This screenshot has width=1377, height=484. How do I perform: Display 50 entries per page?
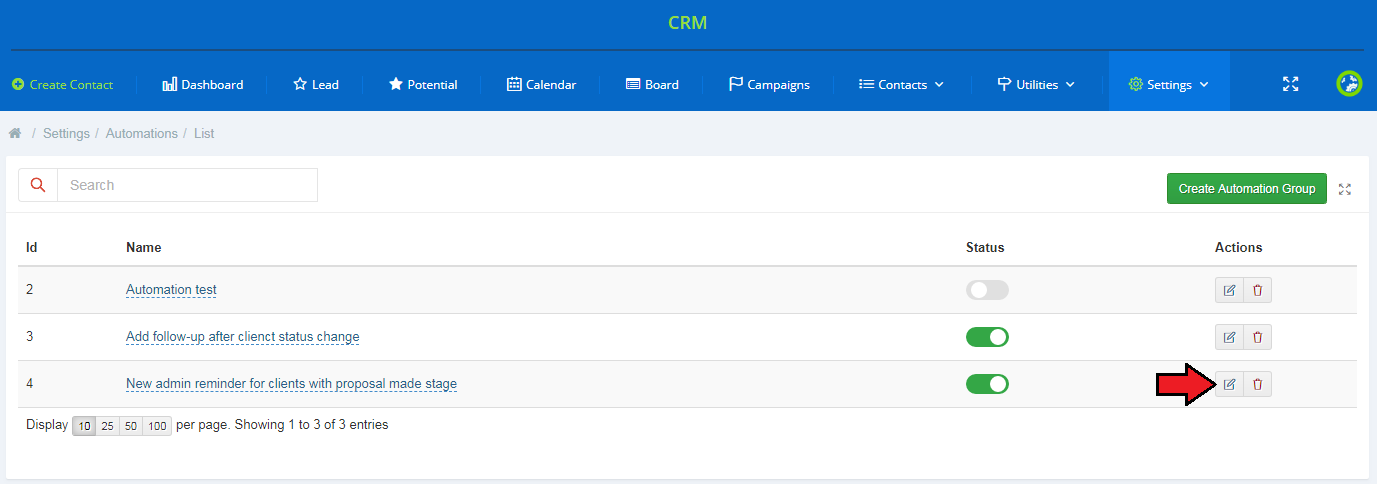(131, 426)
